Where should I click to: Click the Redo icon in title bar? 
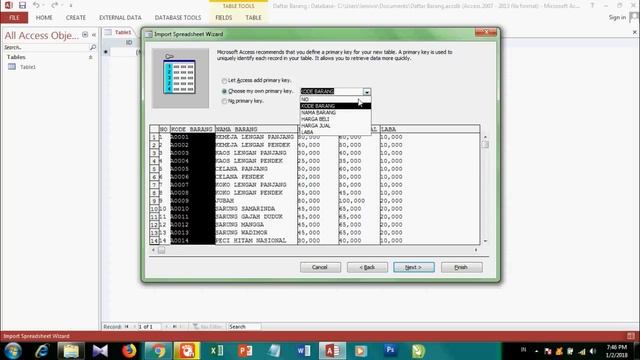(54, 5)
